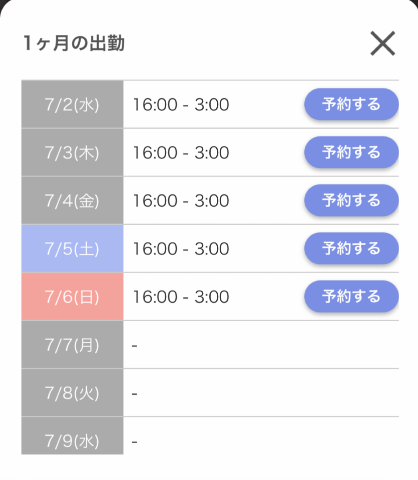Image resolution: width=418 pixels, height=480 pixels.
Task: Click the 16:00 - 3:00 time on 7/2
Action: click(x=181, y=105)
